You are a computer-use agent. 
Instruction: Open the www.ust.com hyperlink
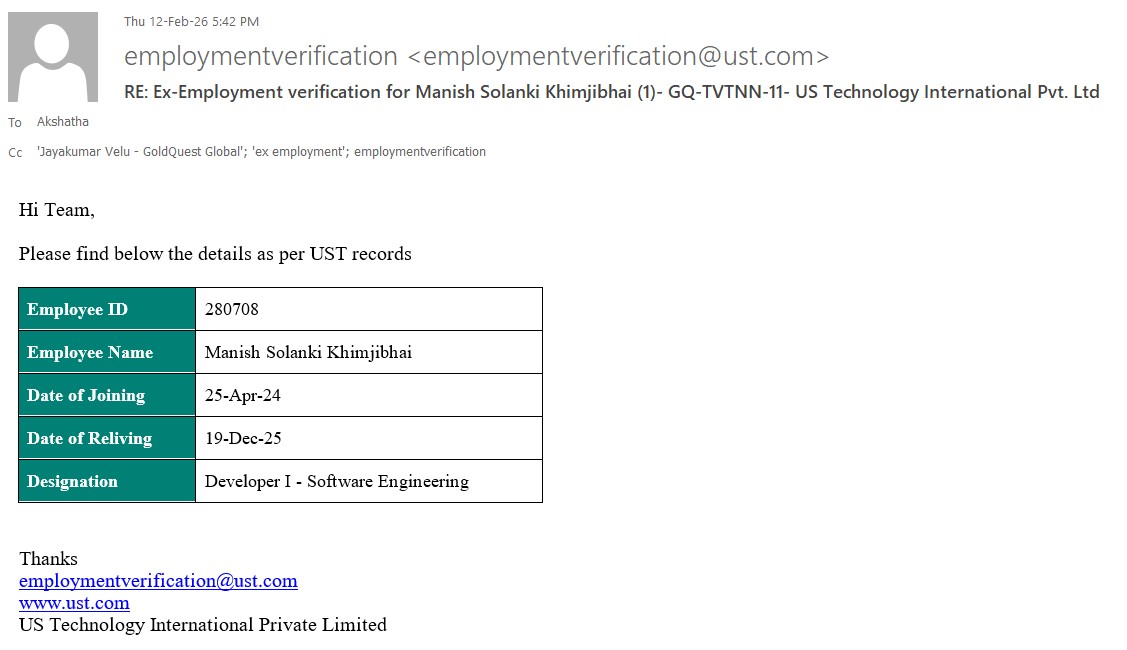[x=74, y=603]
